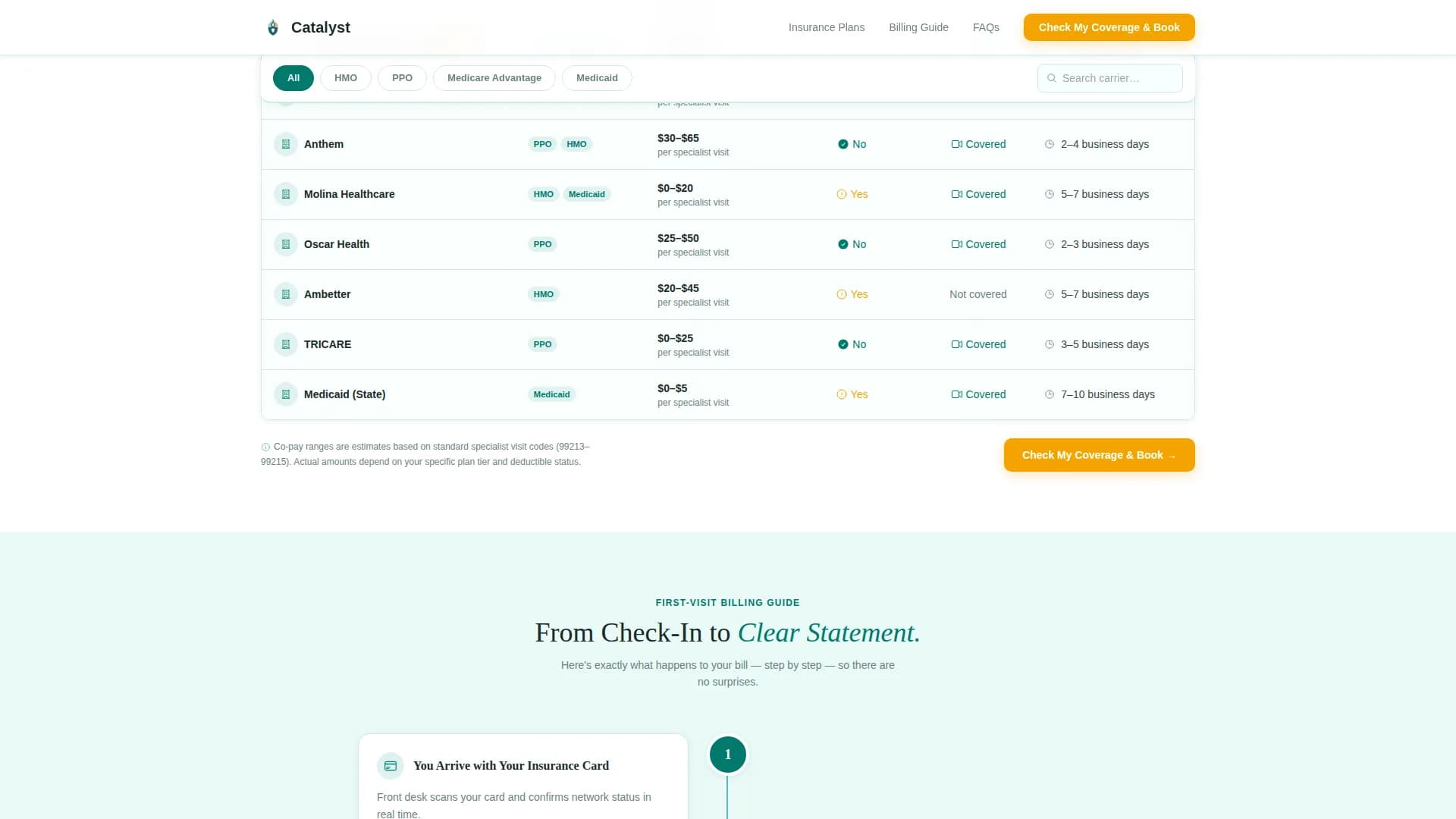Click Medicaid (State)'s Medicaid tag
The width and height of the screenshot is (1456, 819).
pos(551,394)
